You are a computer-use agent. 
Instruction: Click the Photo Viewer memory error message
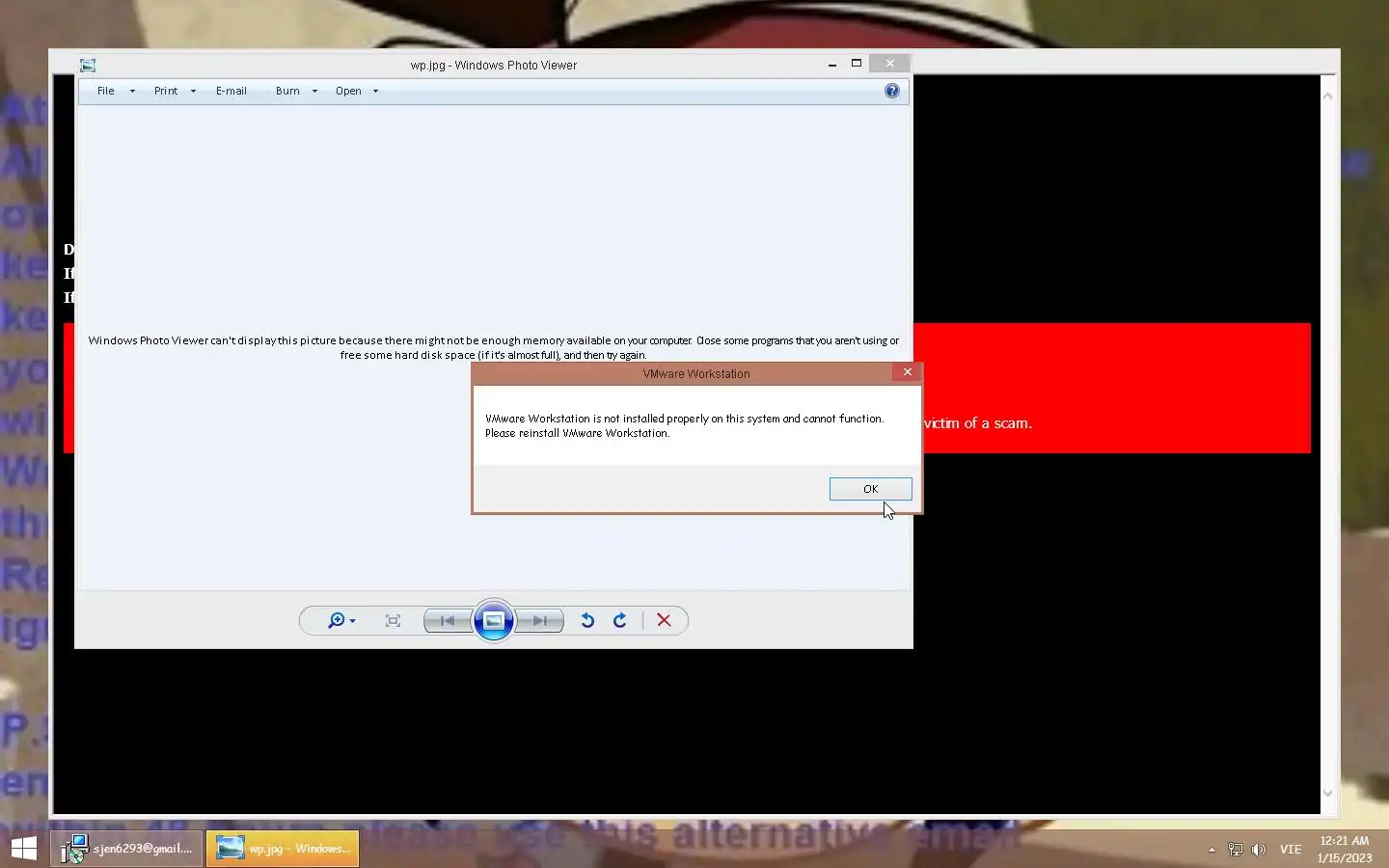[493, 347]
